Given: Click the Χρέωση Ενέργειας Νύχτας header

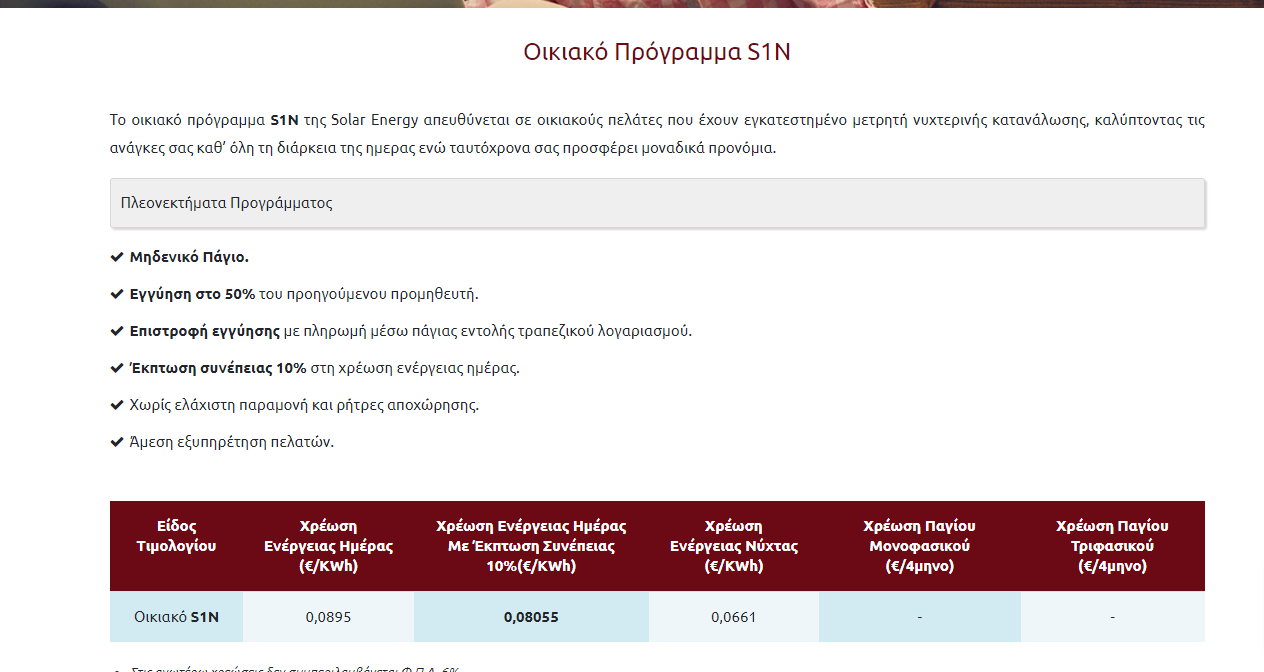Looking at the screenshot, I should click(x=734, y=546).
